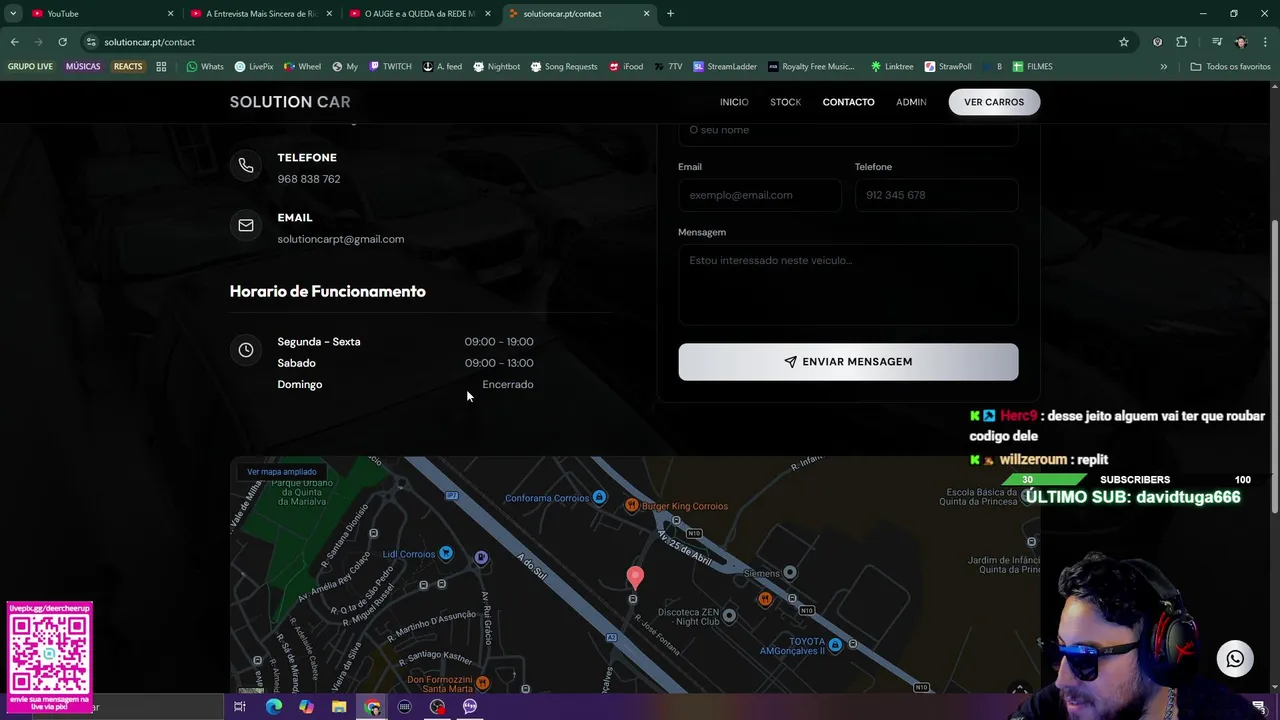The image size is (1280, 720).
Task: Click the clock icon beside opening hours
Action: coord(246,350)
